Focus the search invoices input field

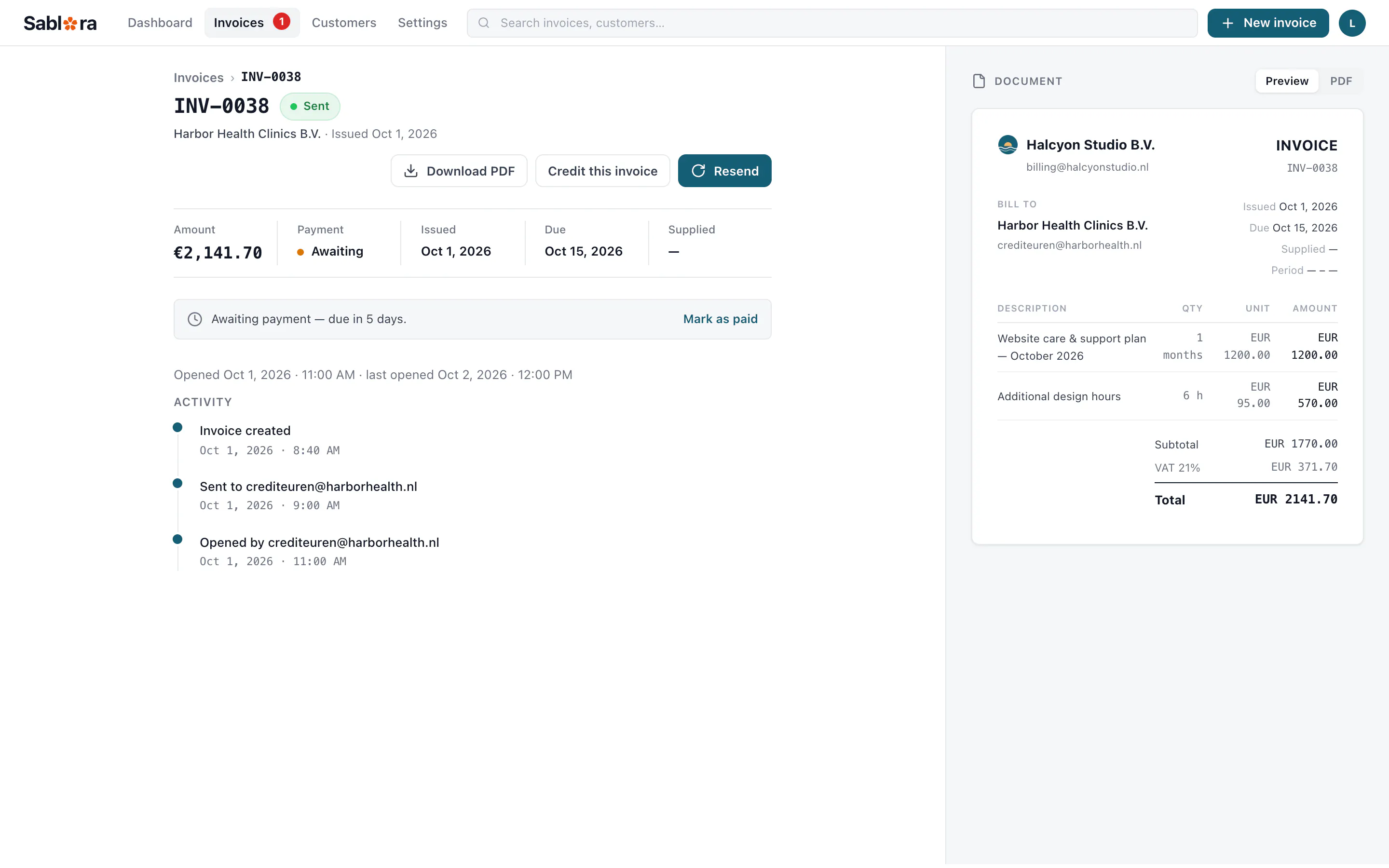click(831, 23)
